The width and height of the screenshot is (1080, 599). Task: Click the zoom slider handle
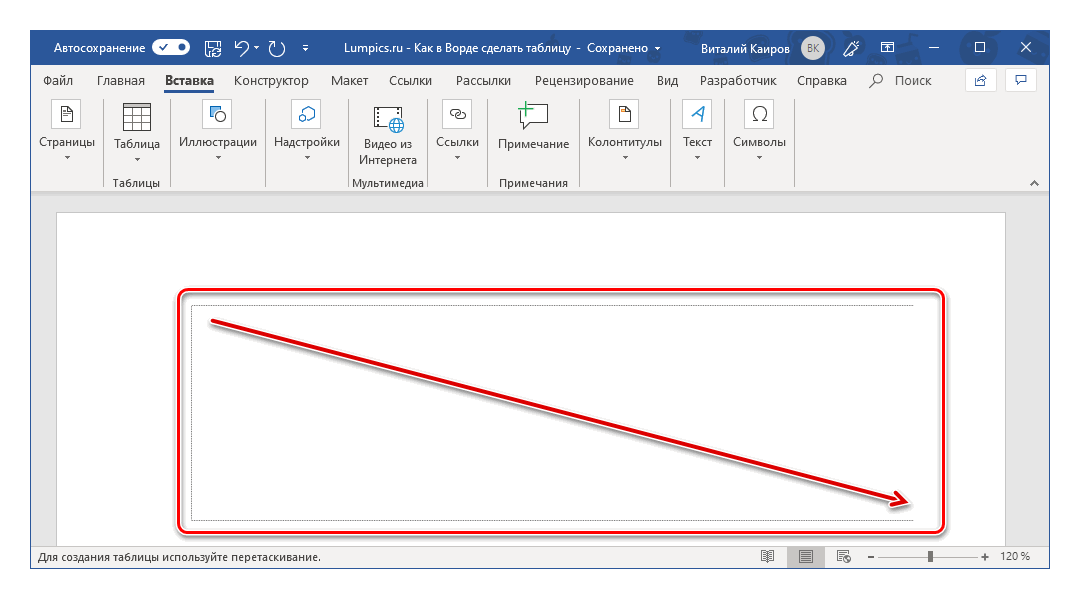pos(930,556)
